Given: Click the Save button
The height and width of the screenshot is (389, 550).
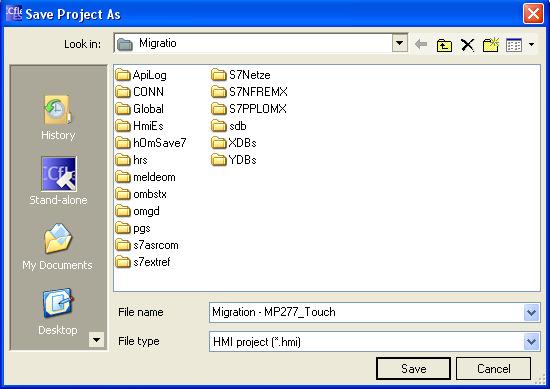Looking at the screenshot, I should [413, 369].
